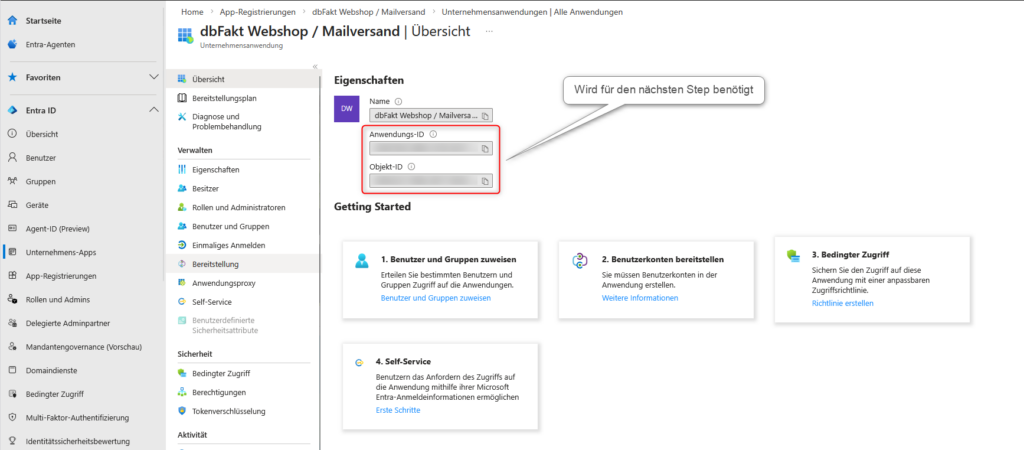Viewport: 1024px width, 450px height.
Task: Click the info icon next to Anwendungs-ID
Action: tap(433, 134)
